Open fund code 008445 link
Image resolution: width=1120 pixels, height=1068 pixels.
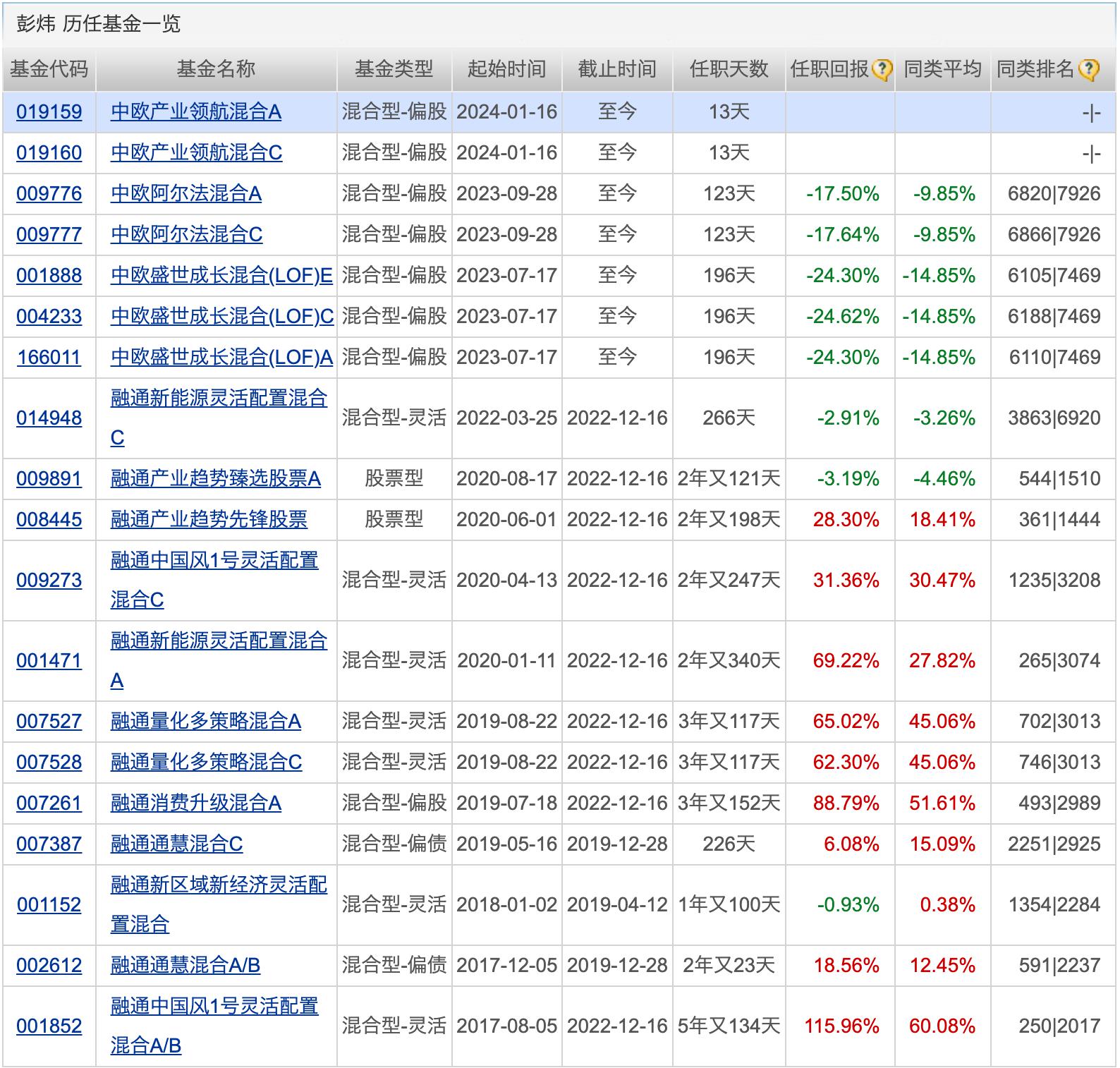[x=49, y=520]
